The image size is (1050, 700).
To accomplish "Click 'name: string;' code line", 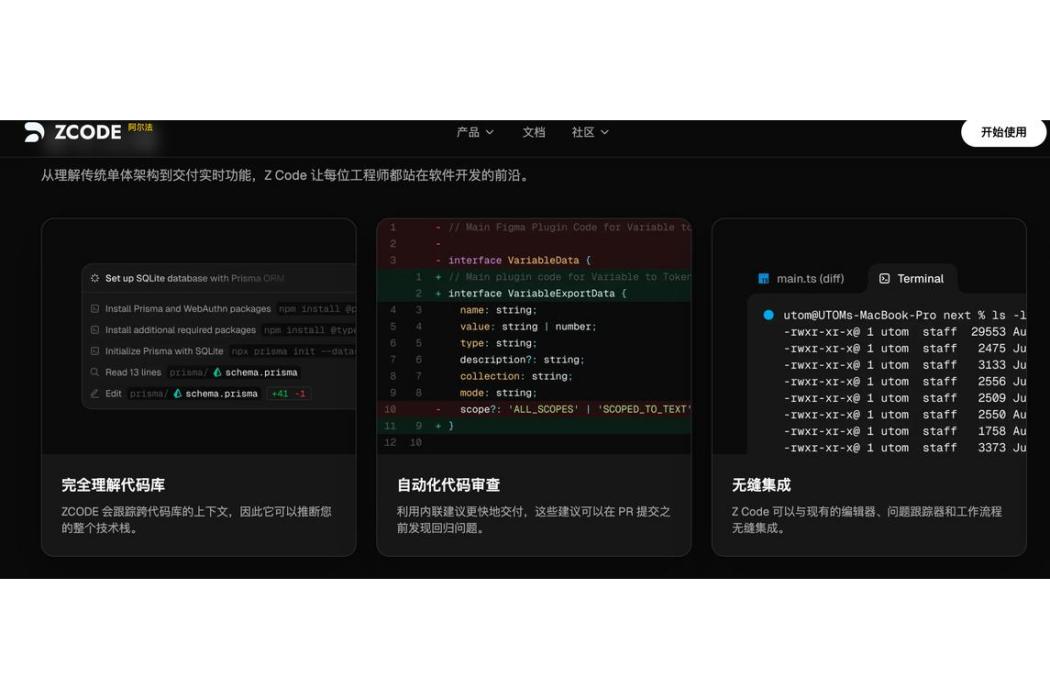I will pyautogui.click(x=498, y=310).
